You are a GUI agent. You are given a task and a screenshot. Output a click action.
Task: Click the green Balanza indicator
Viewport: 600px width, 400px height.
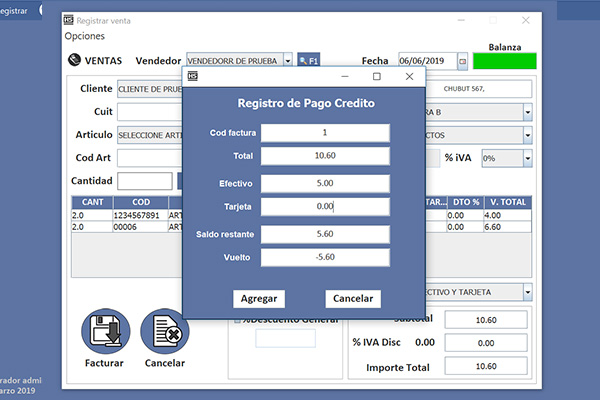[504, 62]
